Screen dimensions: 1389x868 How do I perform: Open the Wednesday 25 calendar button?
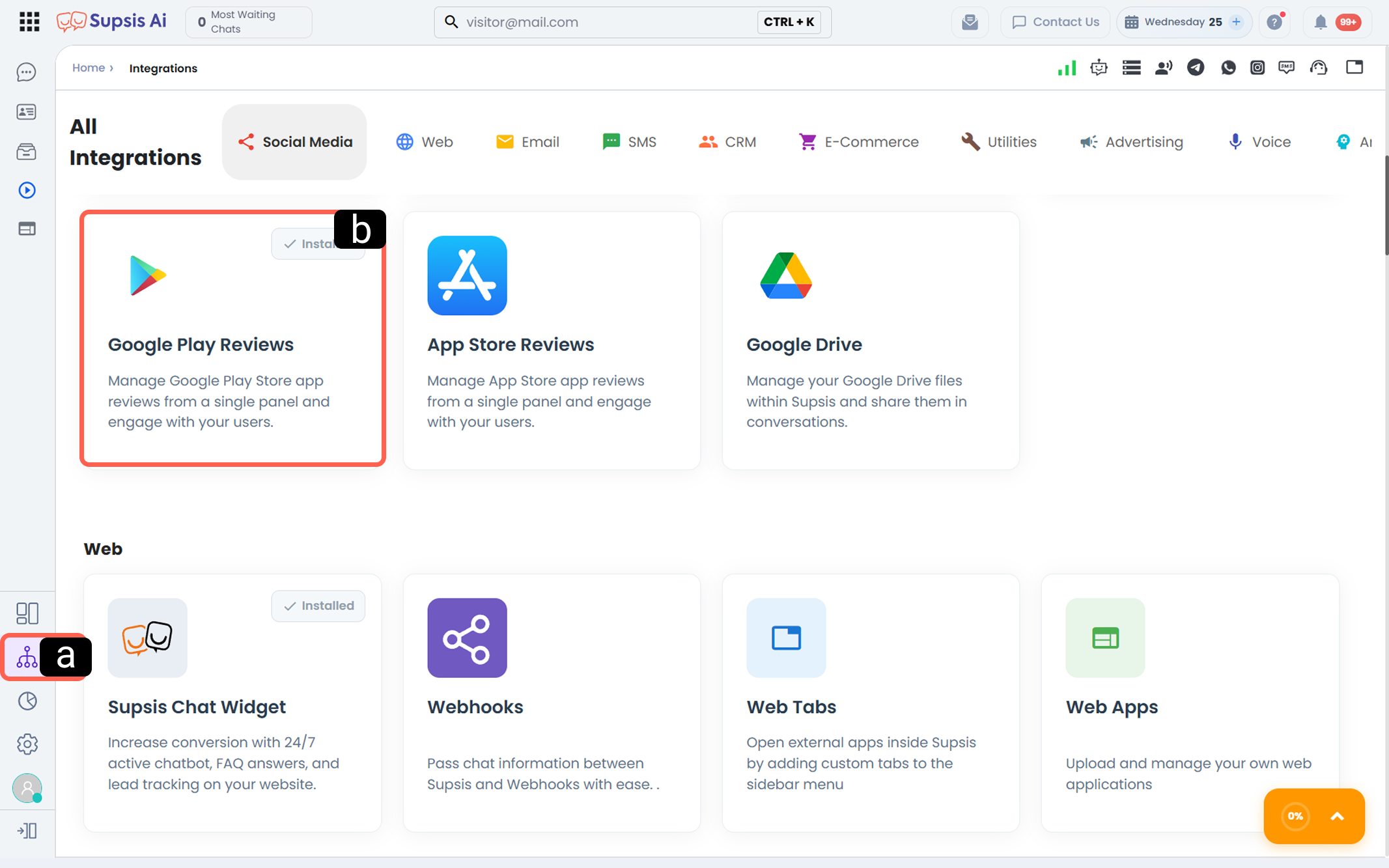point(1184,22)
